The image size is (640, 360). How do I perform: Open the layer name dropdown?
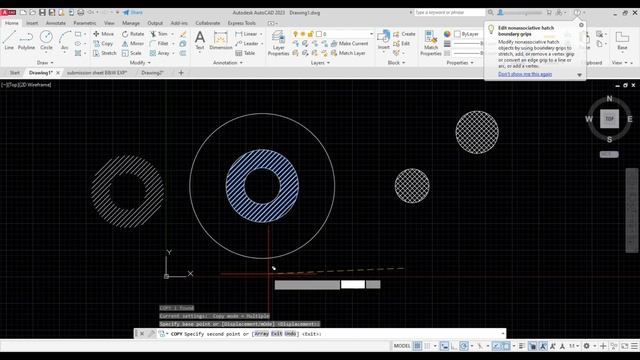pyautogui.click(x=371, y=34)
